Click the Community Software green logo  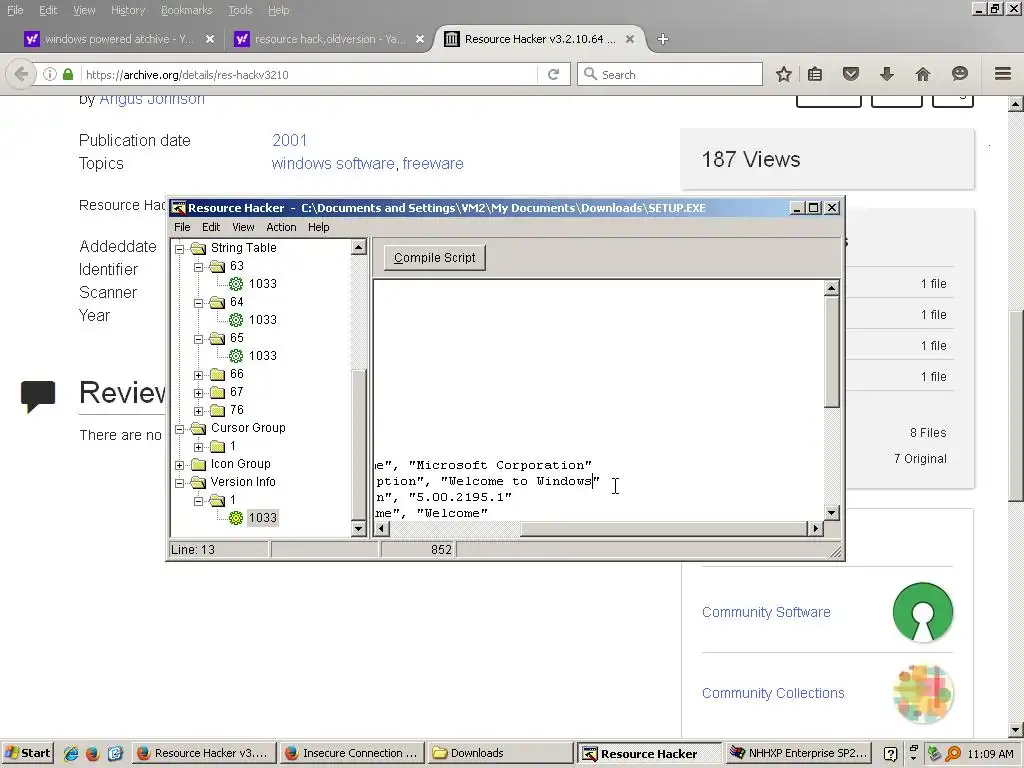coord(922,612)
